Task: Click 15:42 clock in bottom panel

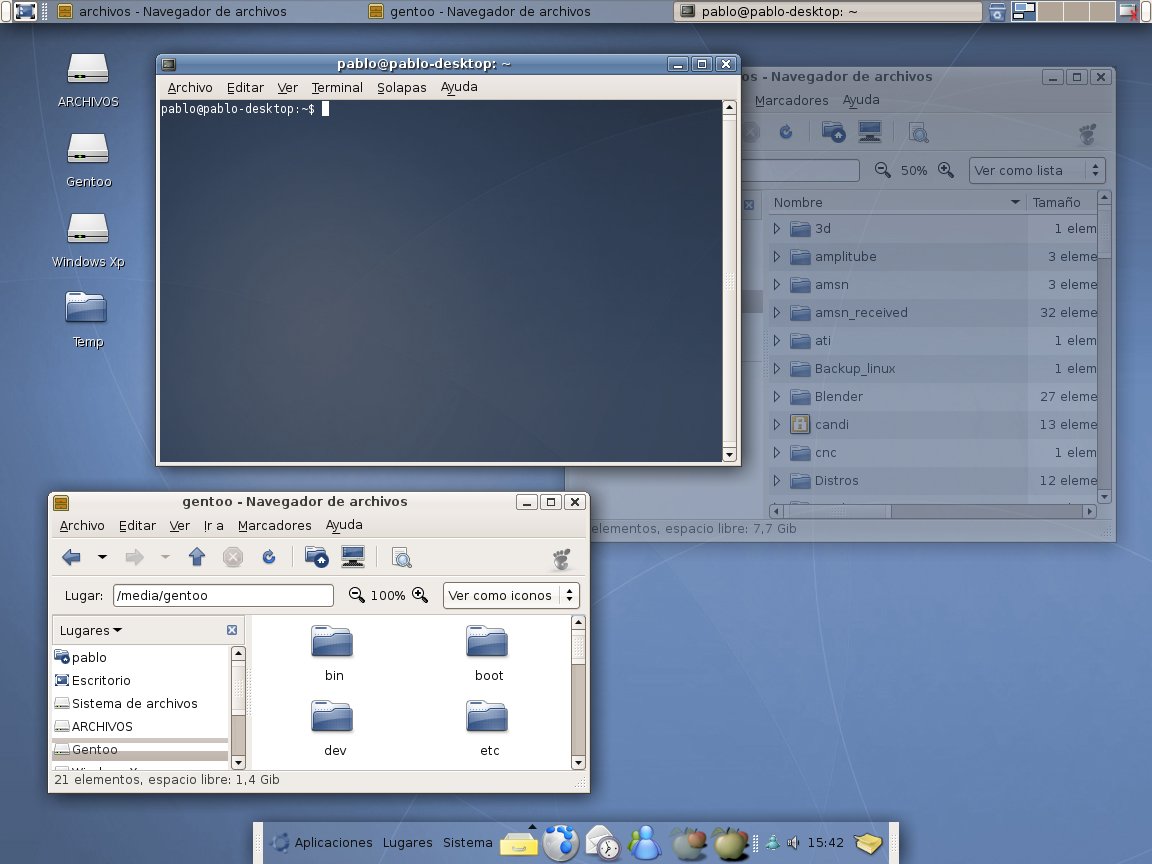Action: click(825, 843)
